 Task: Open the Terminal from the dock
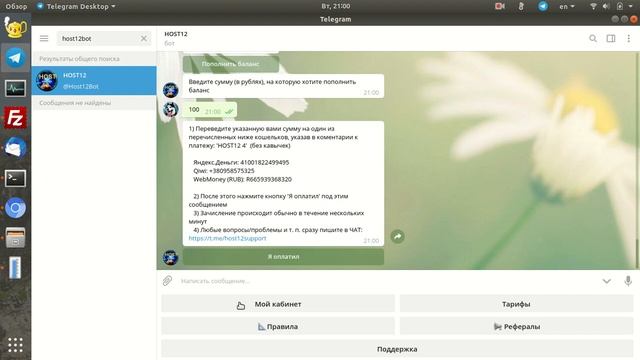15,178
